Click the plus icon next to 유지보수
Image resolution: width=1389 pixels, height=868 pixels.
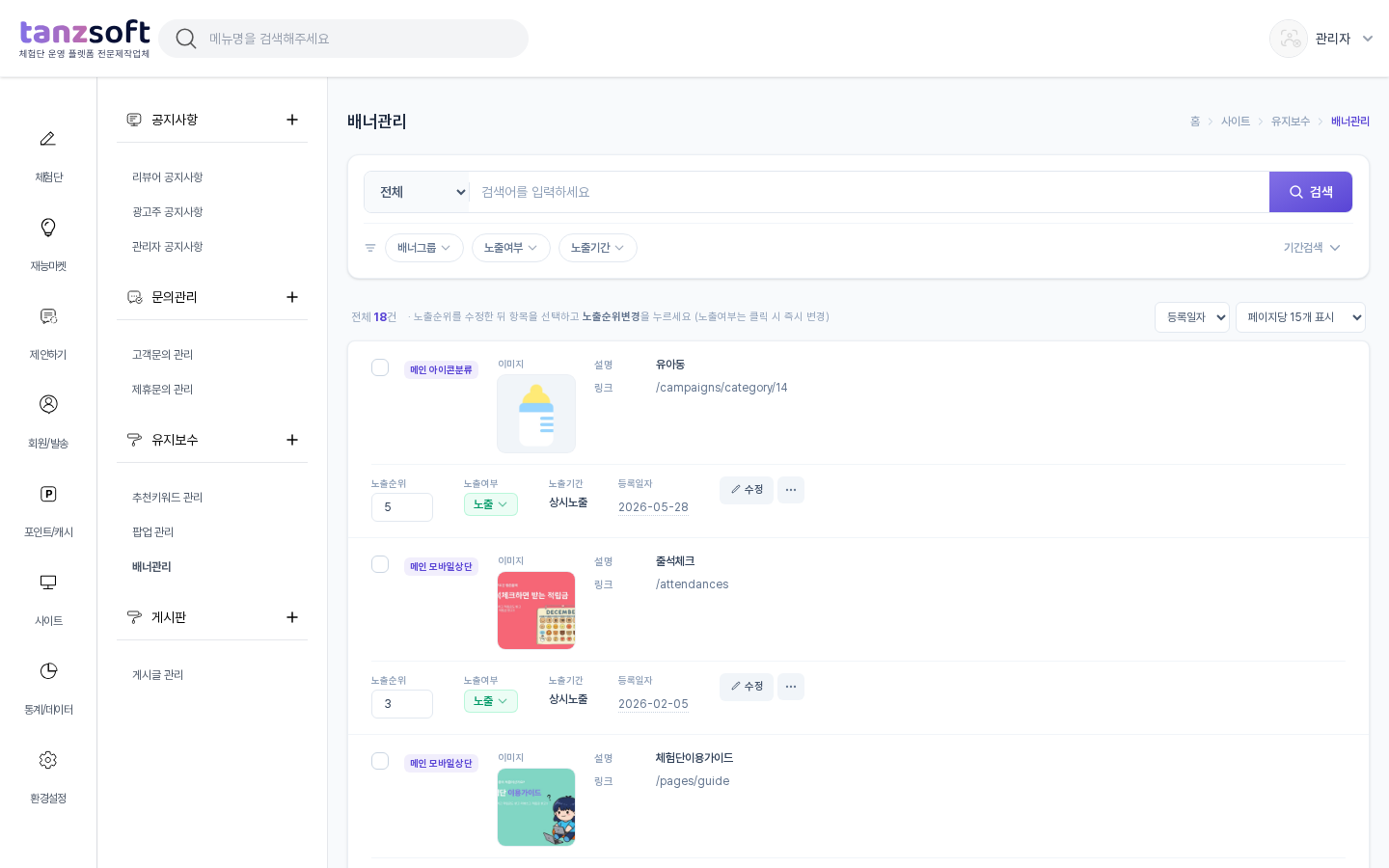(292, 440)
